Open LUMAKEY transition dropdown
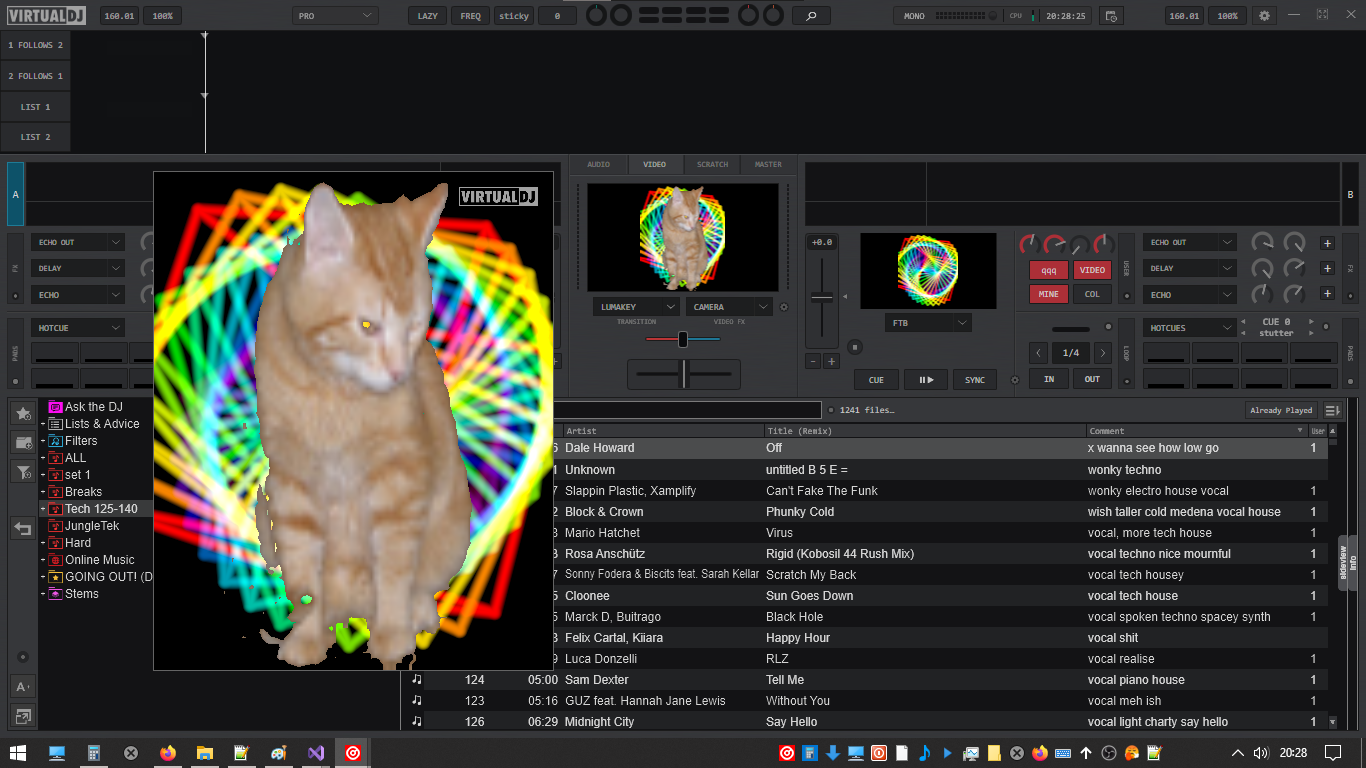Viewport: 1366px width, 768px height. (x=636, y=307)
